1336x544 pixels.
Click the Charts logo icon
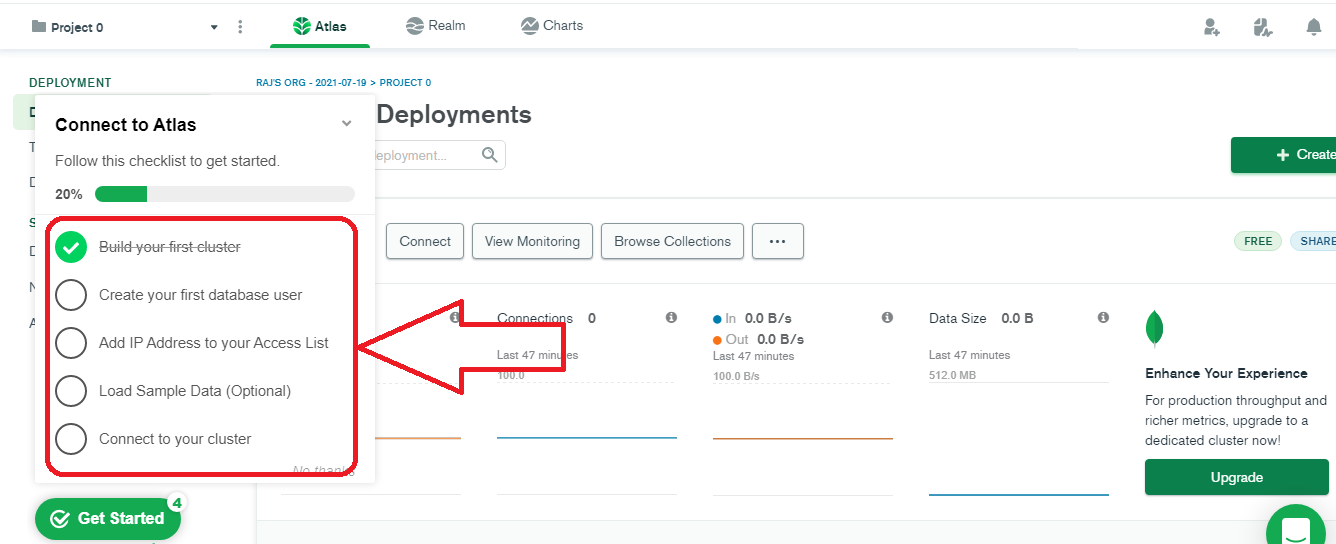[530, 26]
